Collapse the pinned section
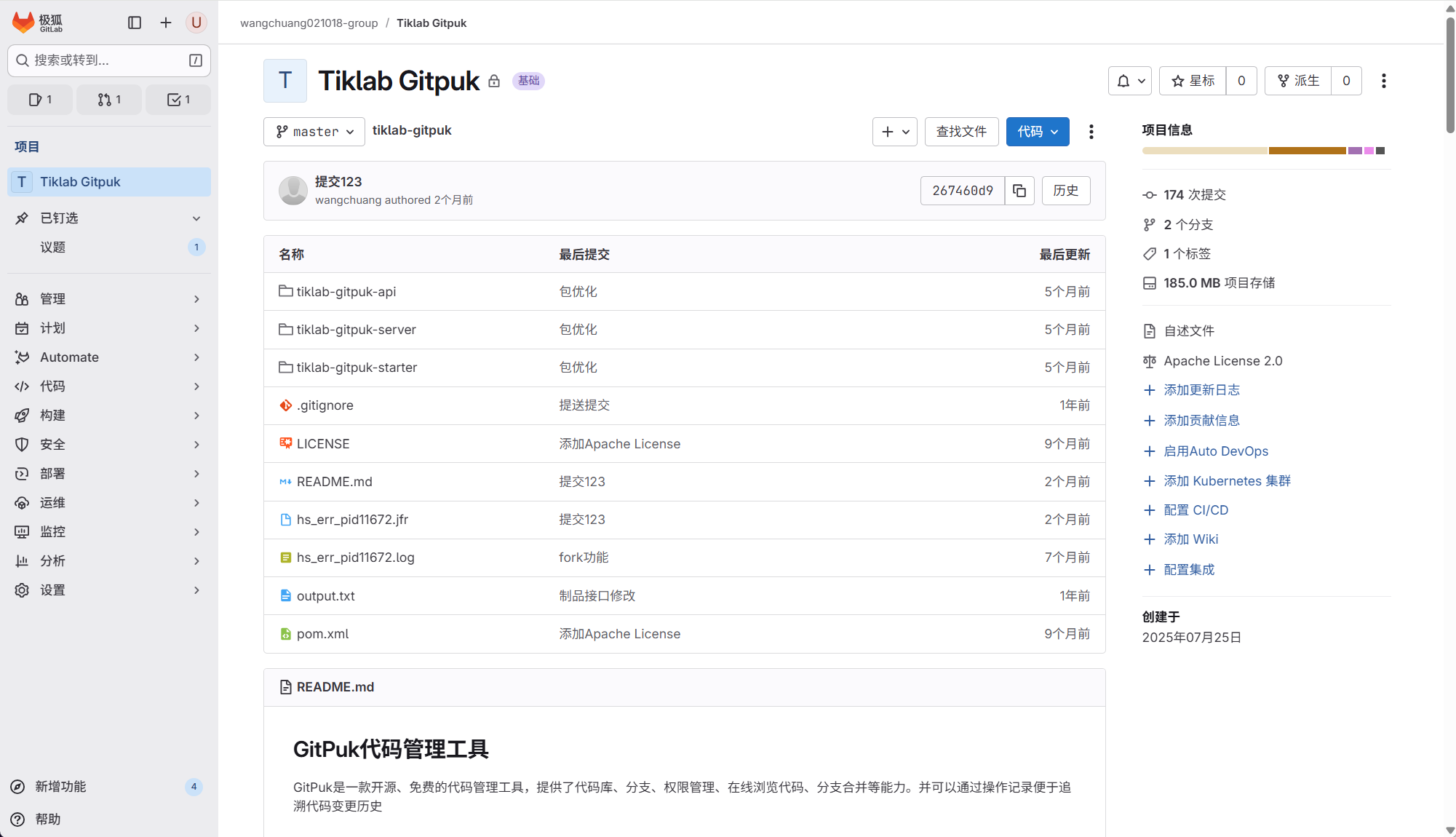Image resolution: width=1456 pixels, height=837 pixels. click(196, 218)
